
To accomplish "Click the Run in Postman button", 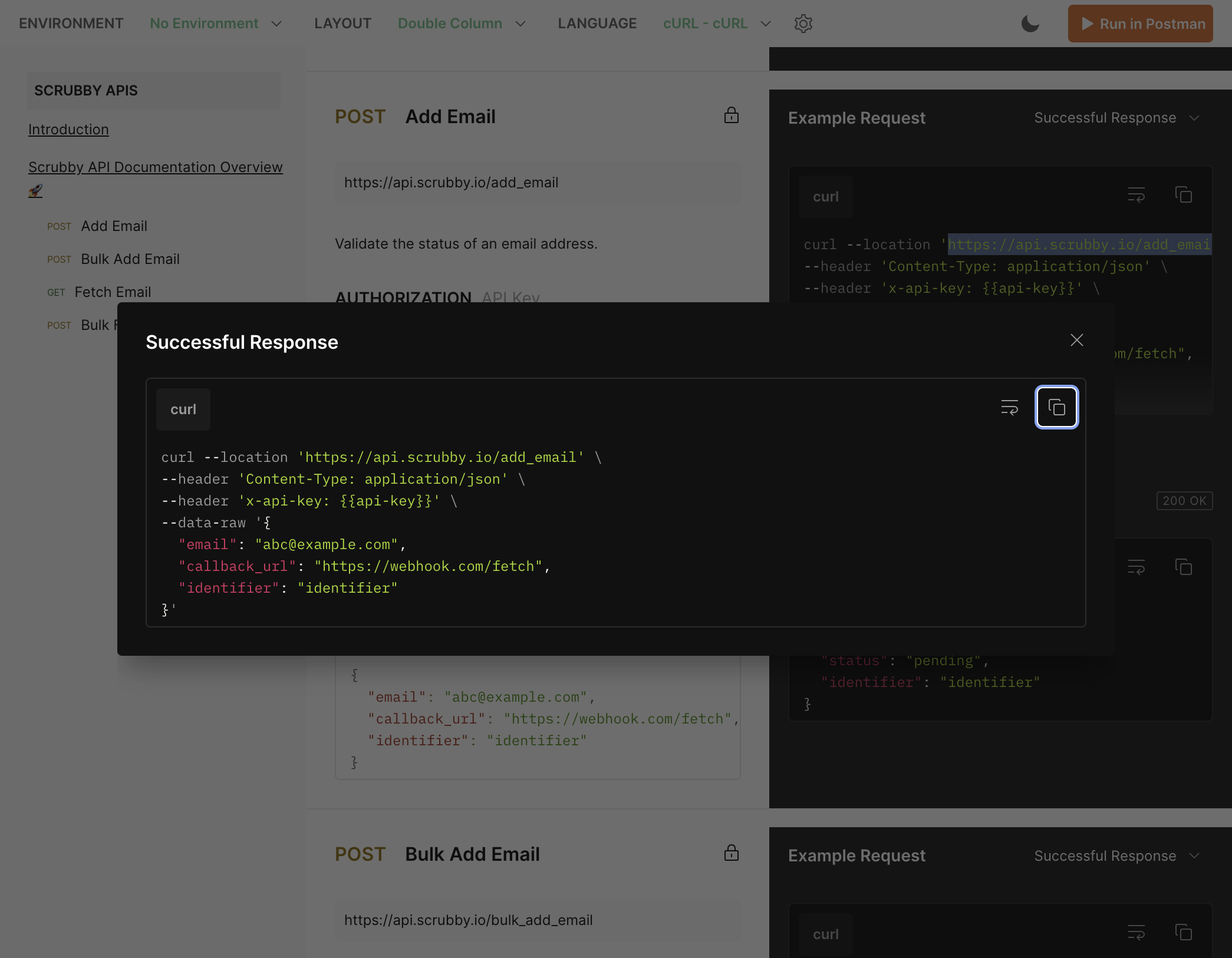I will click(1140, 24).
